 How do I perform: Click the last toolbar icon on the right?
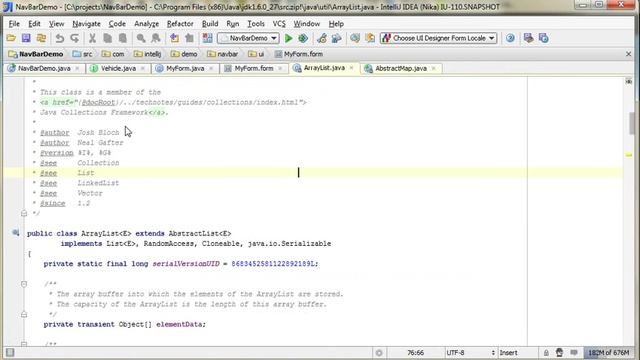pos(544,38)
